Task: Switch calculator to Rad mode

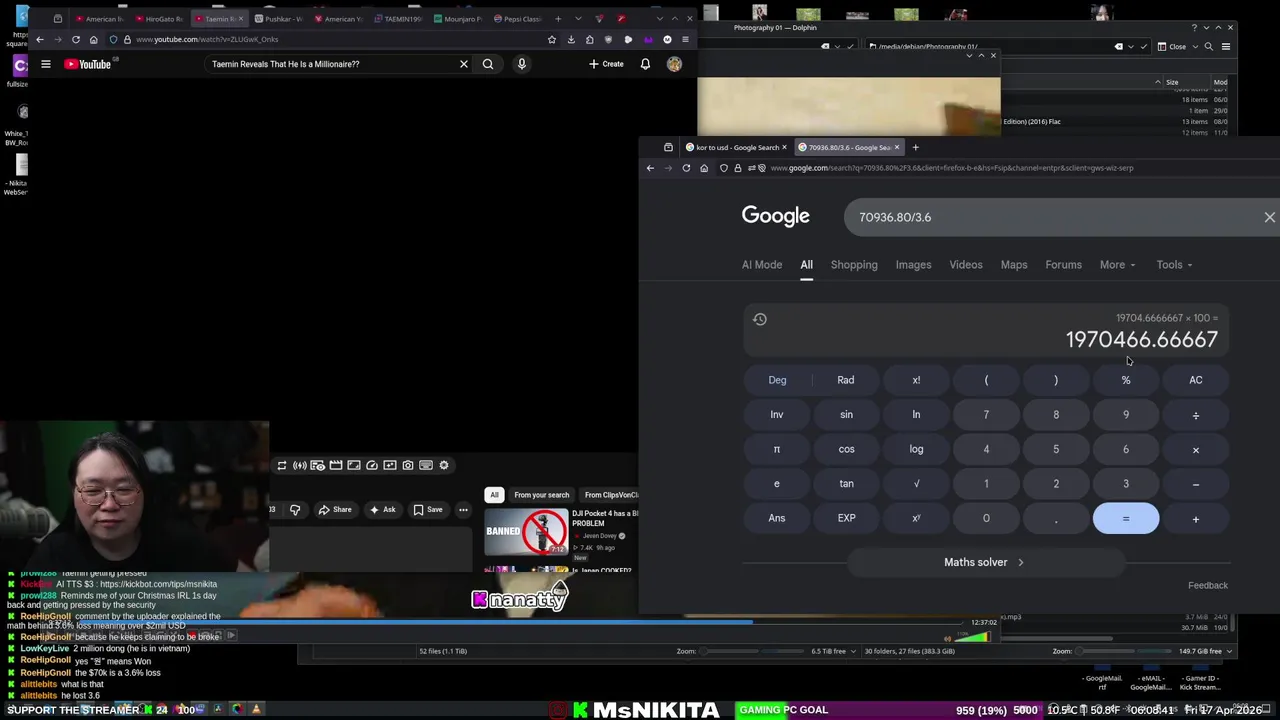Action: click(x=846, y=380)
